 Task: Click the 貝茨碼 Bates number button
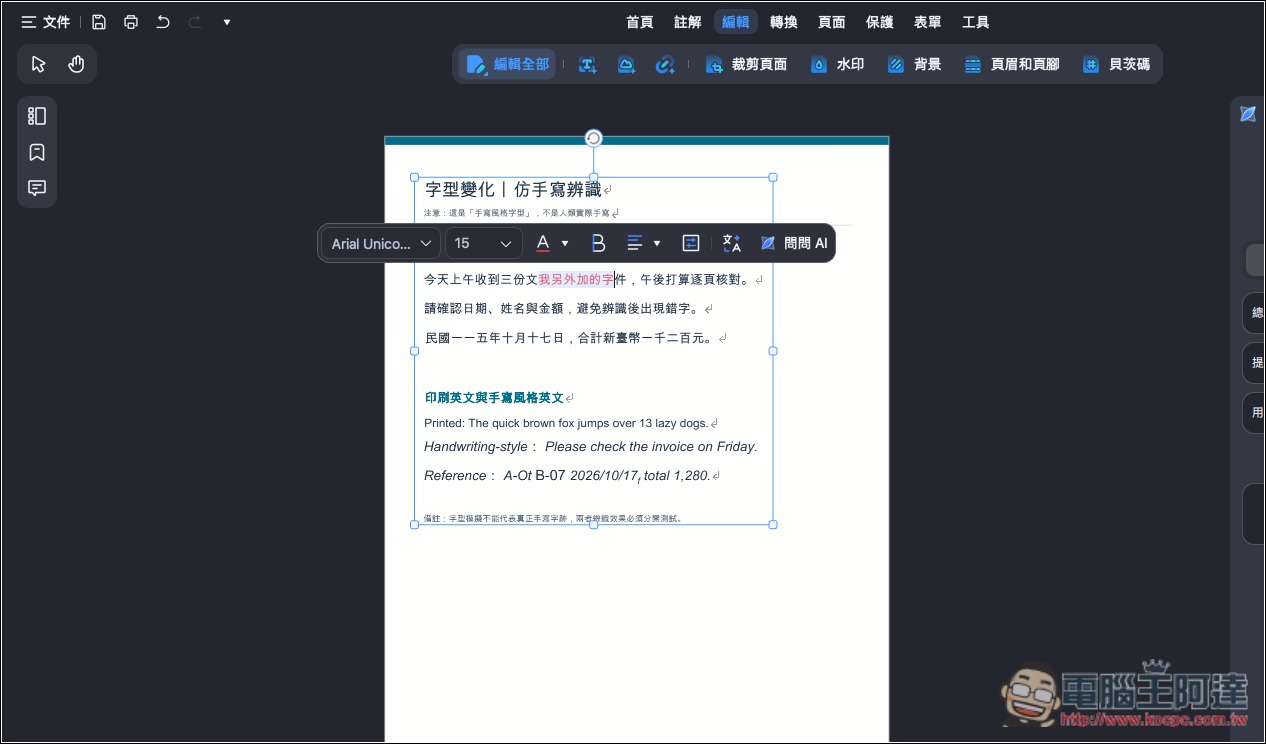point(1116,64)
